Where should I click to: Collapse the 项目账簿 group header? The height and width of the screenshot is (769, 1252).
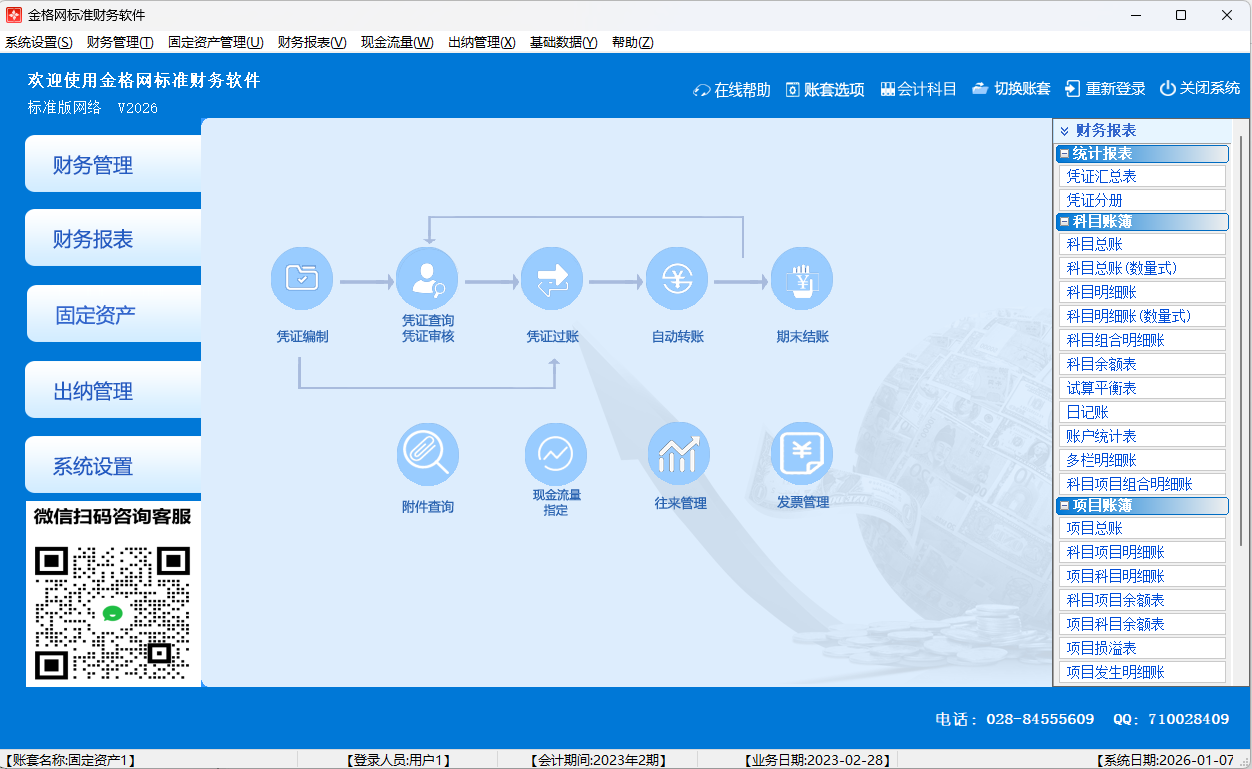(x=1064, y=506)
